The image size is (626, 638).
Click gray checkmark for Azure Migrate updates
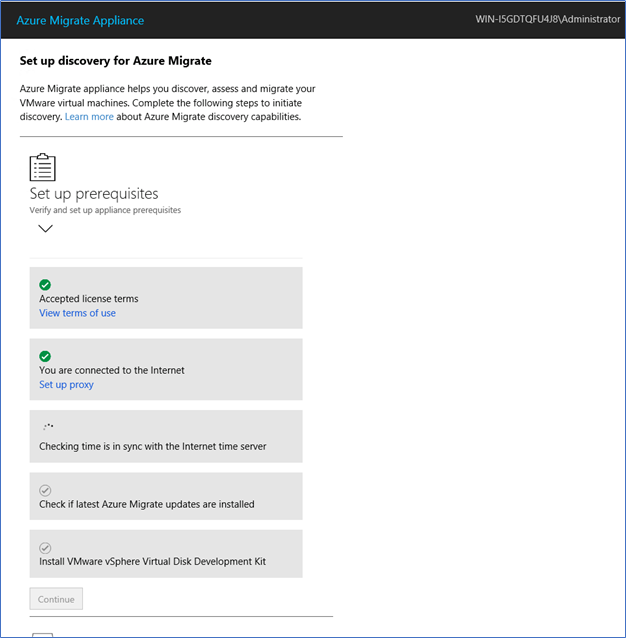(x=45, y=490)
